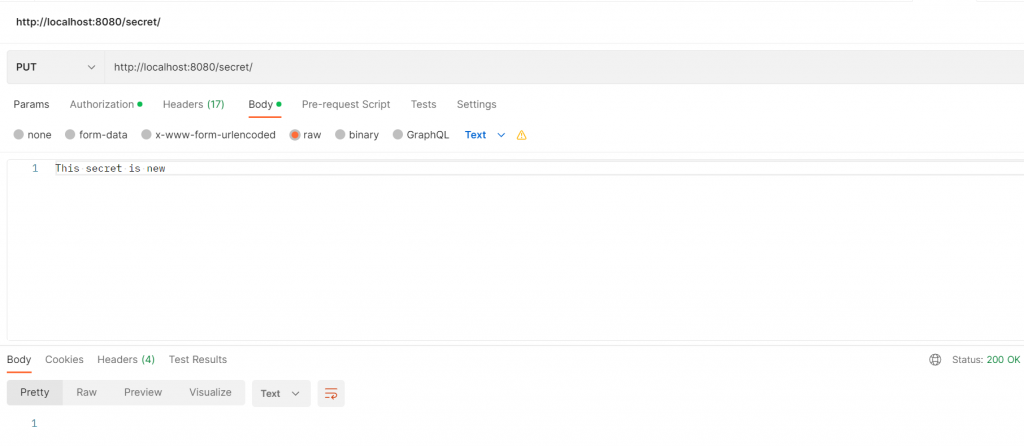
Task: Open the response Text format dropdown
Action: pos(281,393)
